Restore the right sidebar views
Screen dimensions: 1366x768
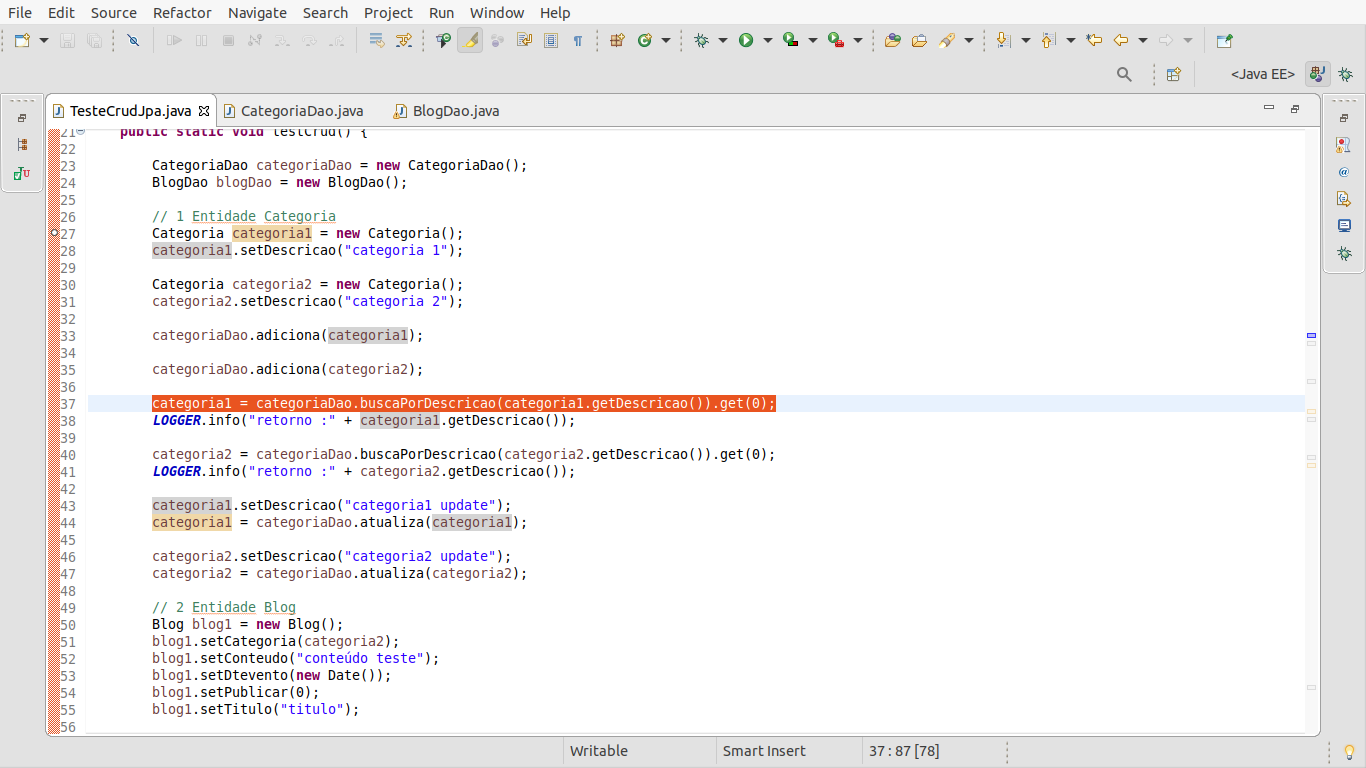click(1344, 118)
